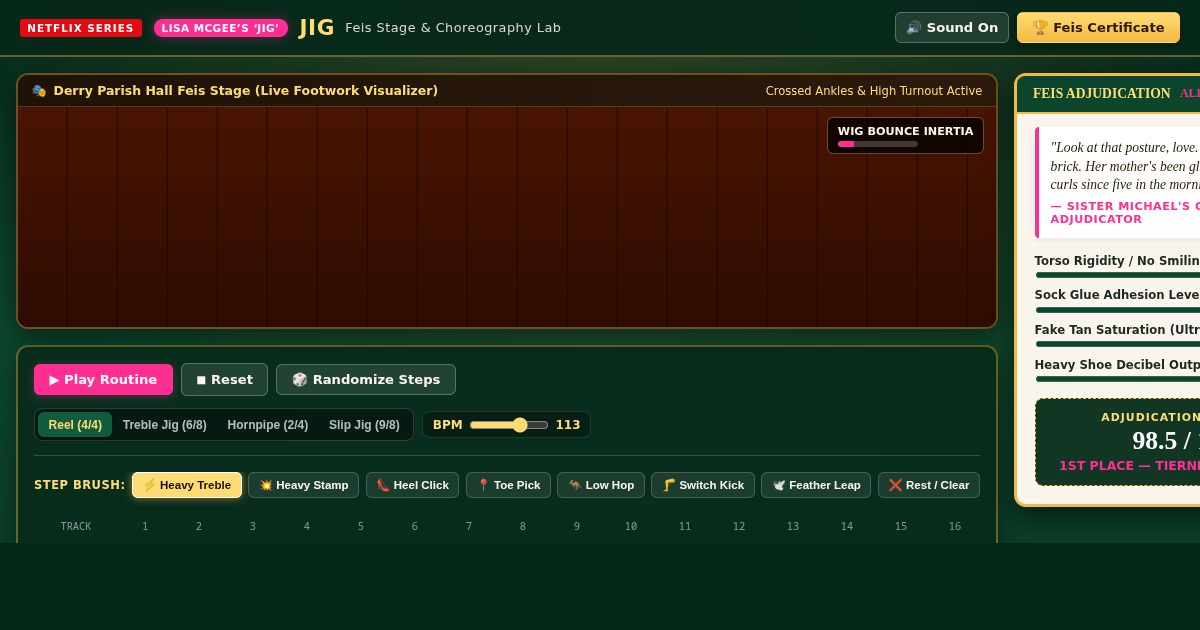Click Randomize Steps button
This screenshot has height=630, width=1200.
pos(366,380)
